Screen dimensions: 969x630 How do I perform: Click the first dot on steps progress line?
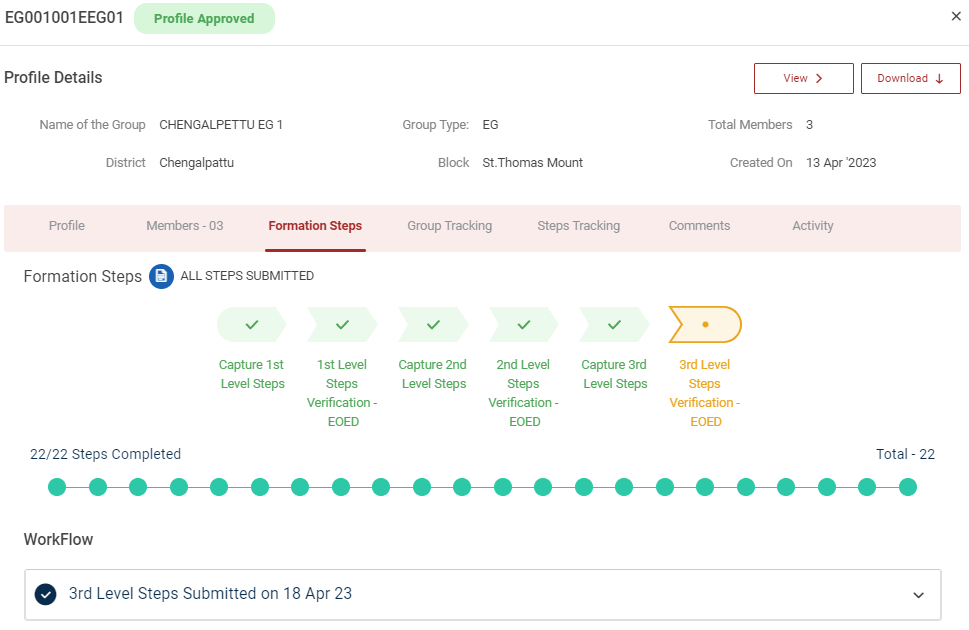57,487
